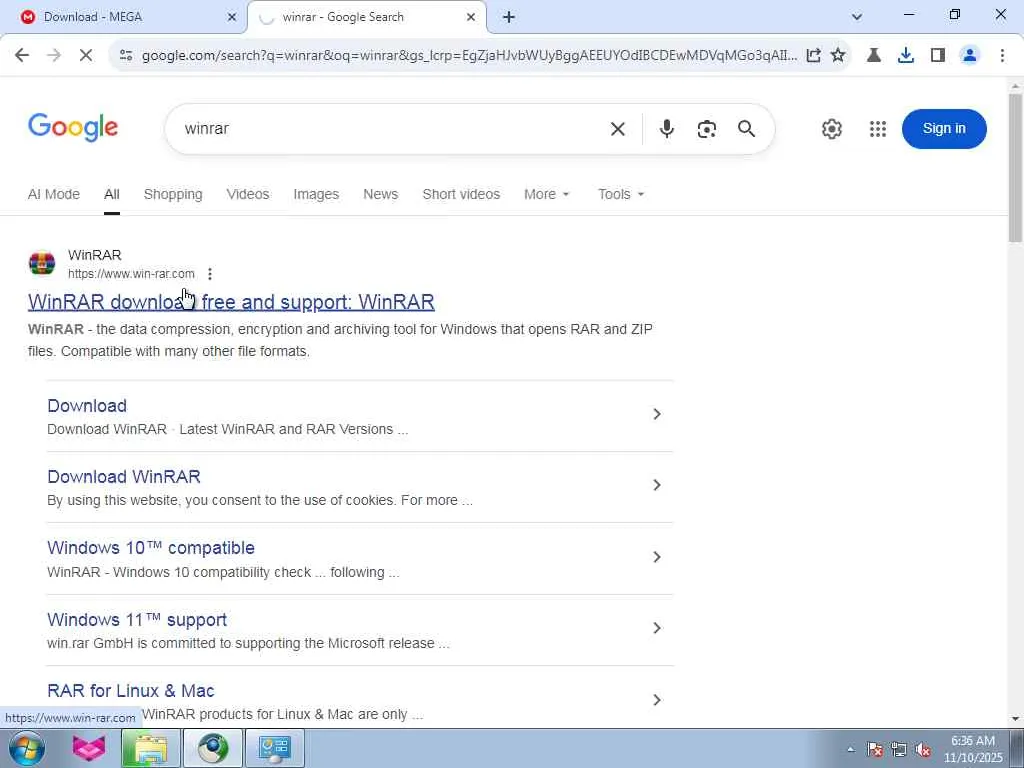
Task: Click scrollbar down arrow at page bottom
Action: tap(1015, 719)
